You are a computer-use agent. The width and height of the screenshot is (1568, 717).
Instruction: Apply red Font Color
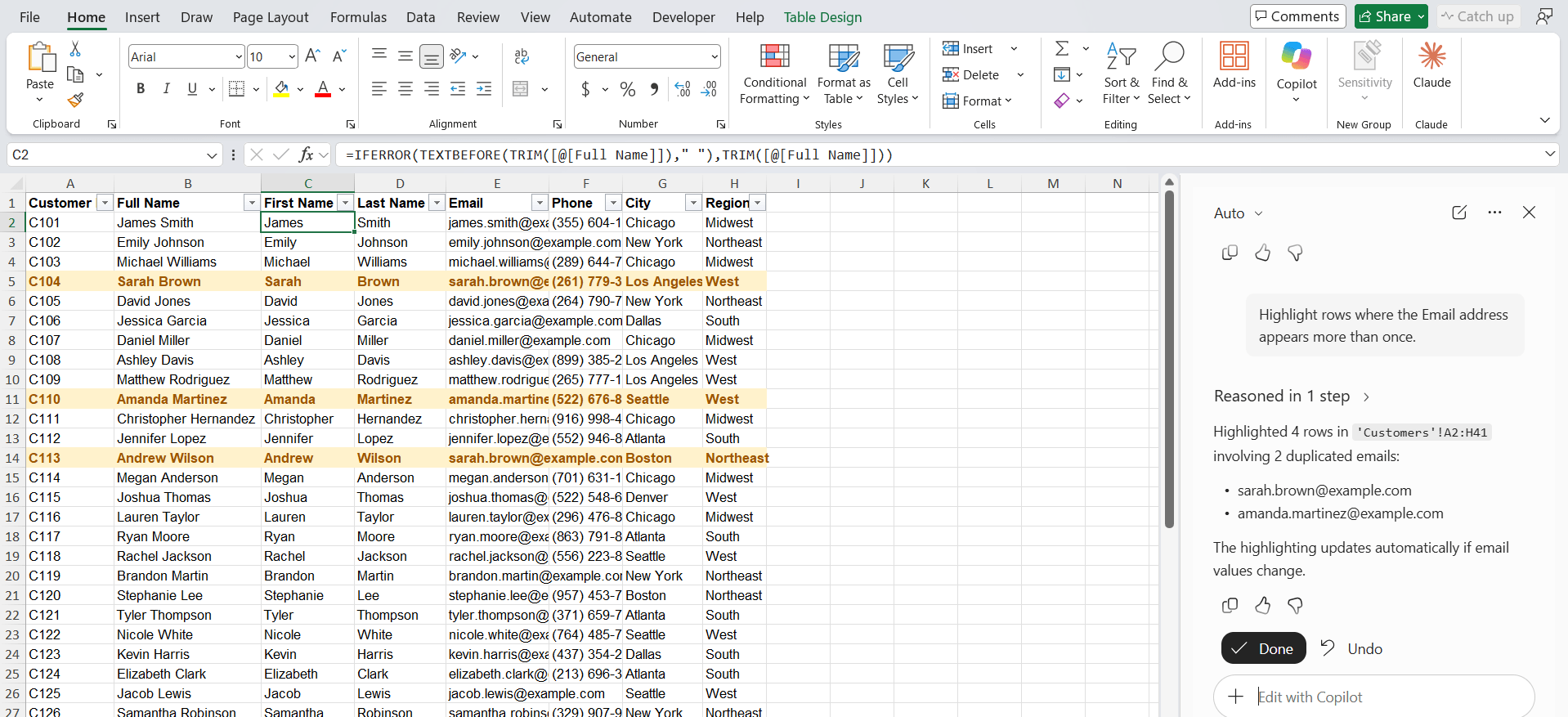[323, 88]
